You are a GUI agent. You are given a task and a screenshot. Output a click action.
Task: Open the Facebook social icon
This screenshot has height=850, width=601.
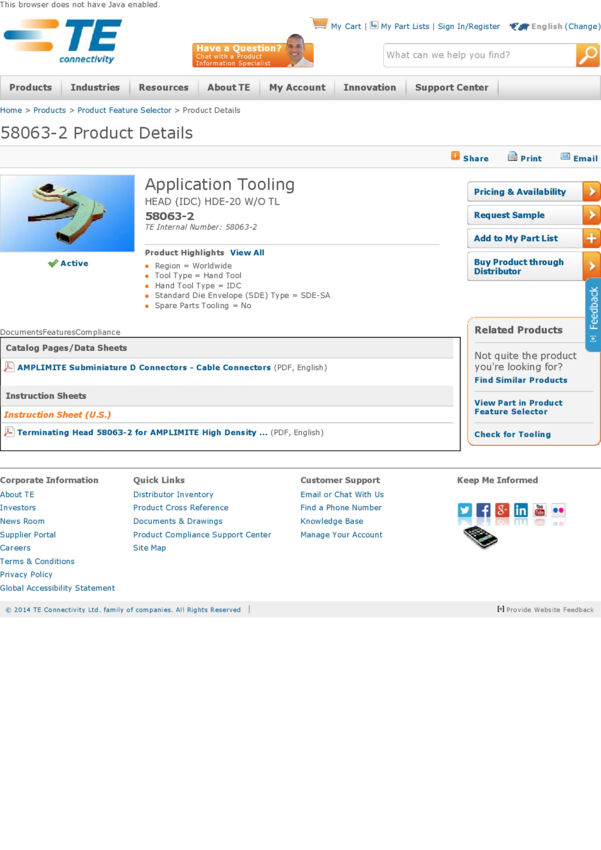coord(483,510)
